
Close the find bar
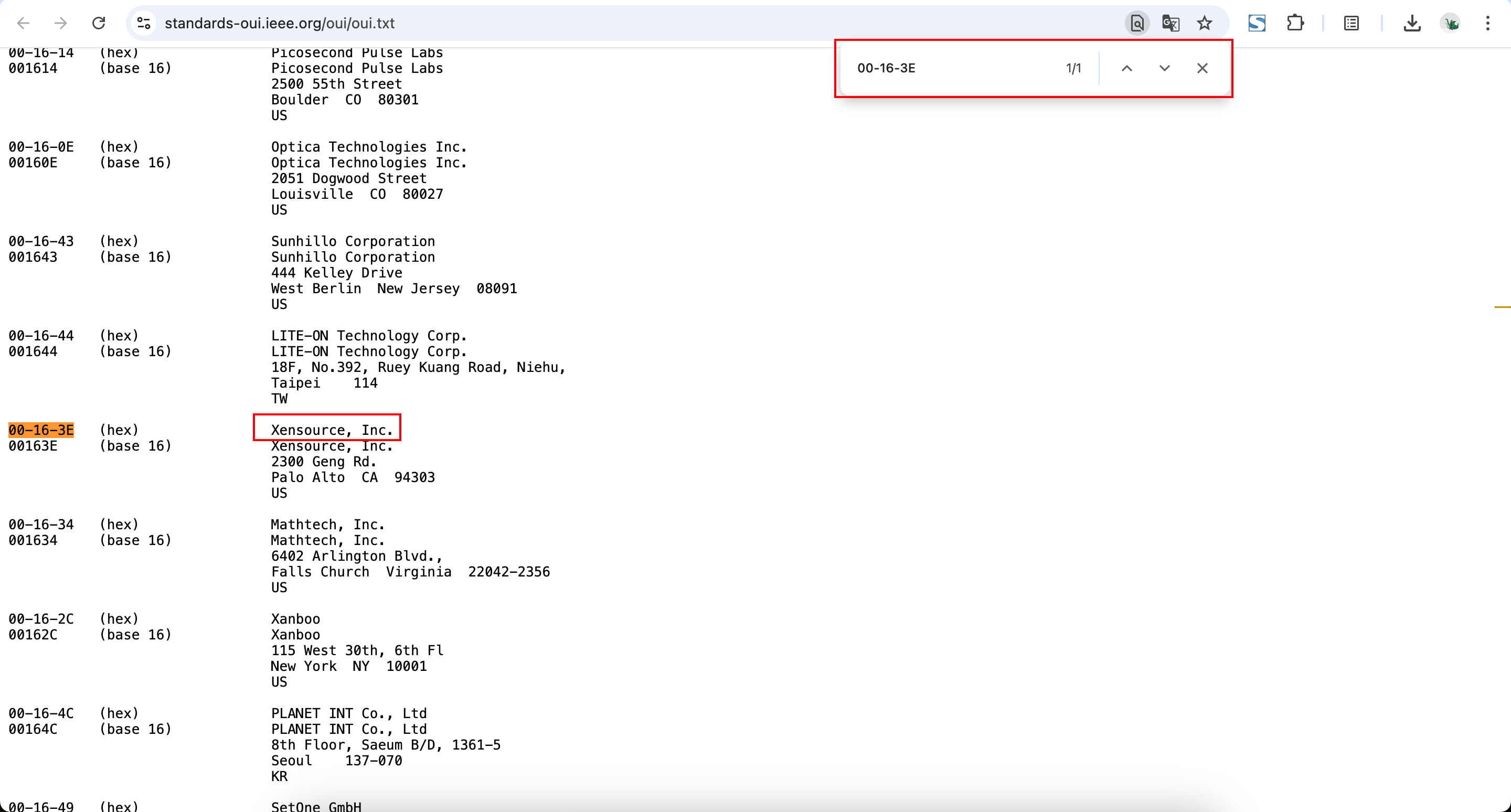[x=1202, y=68]
